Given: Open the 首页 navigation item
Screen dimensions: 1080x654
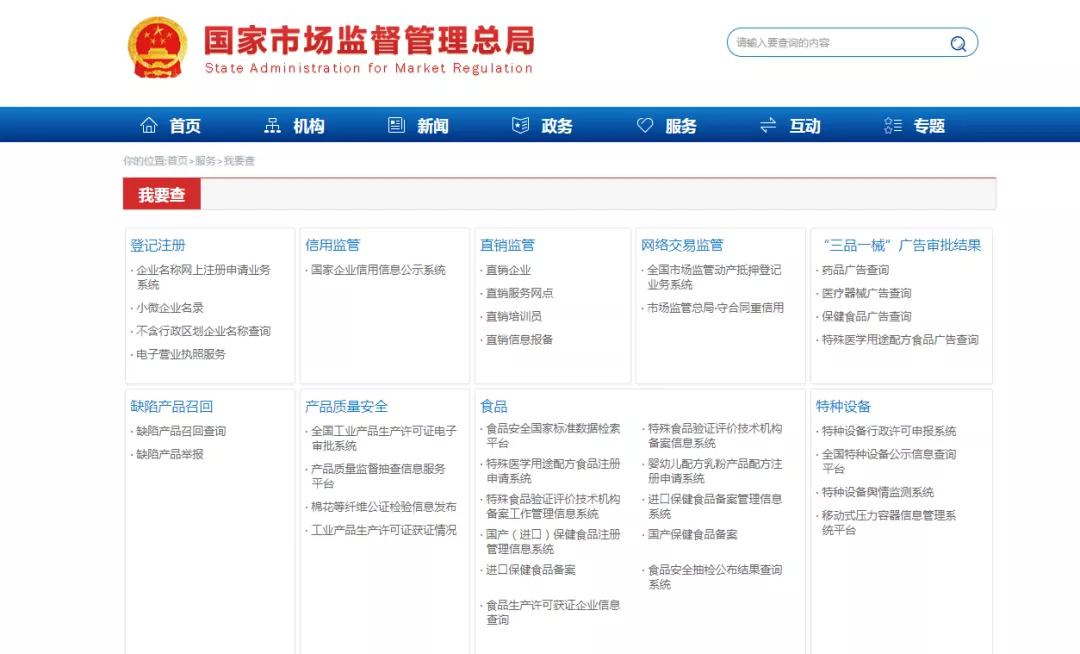Looking at the screenshot, I should point(185,126).
